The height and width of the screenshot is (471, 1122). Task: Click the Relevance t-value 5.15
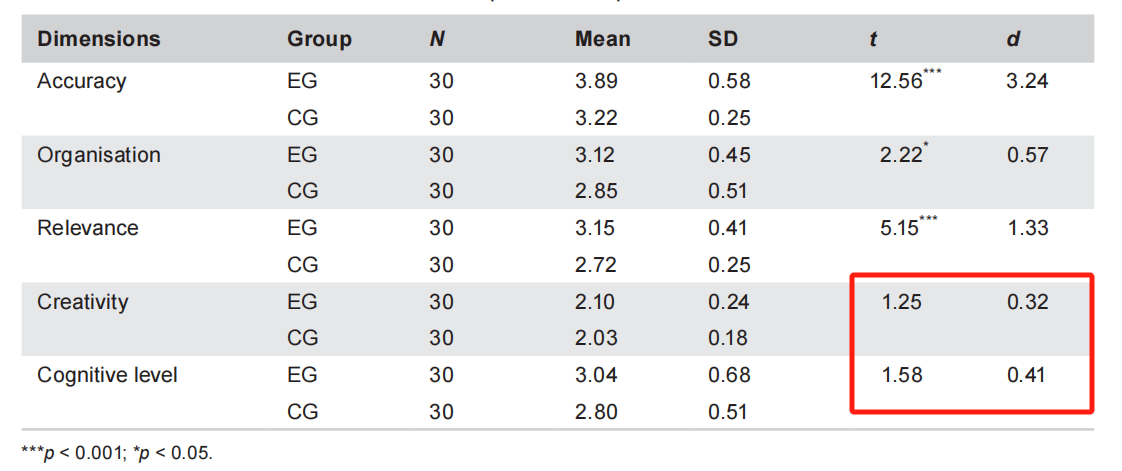click(902, 228)
